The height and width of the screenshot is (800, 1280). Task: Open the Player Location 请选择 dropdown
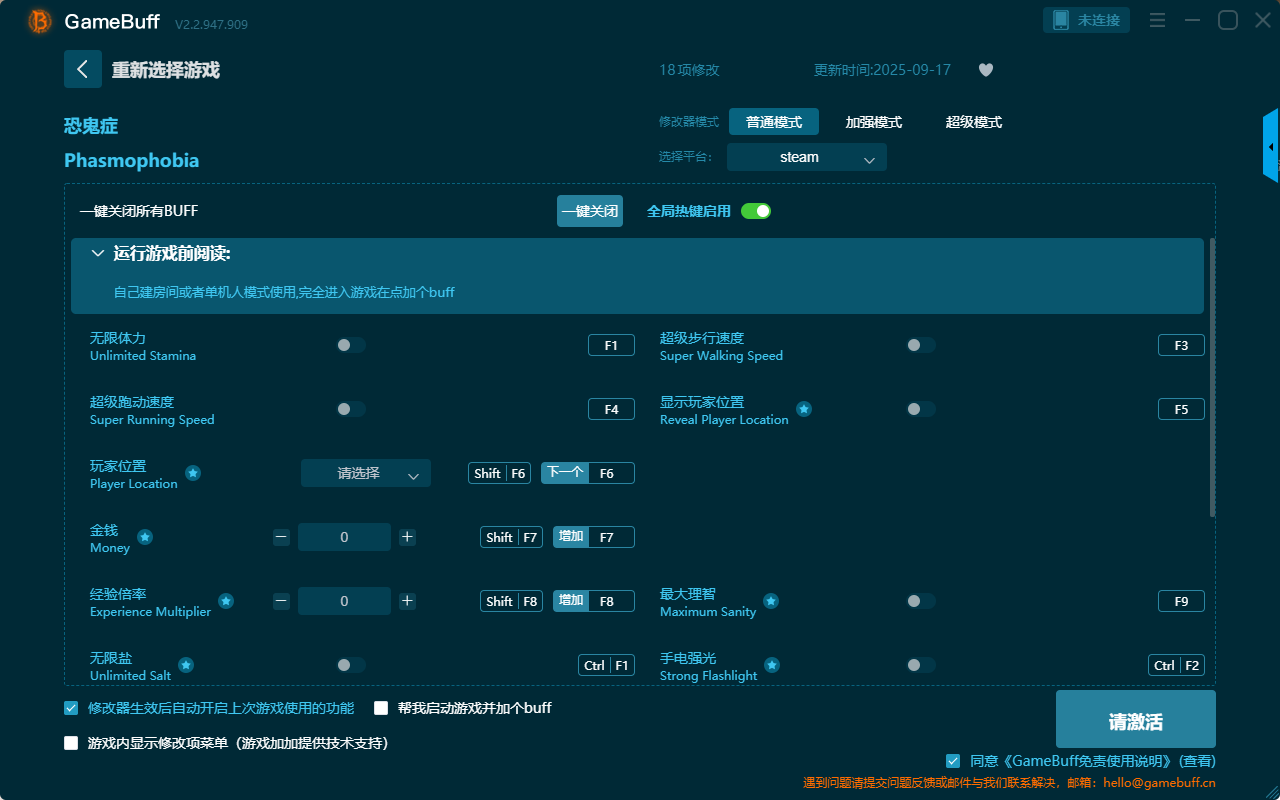(366, 473)
